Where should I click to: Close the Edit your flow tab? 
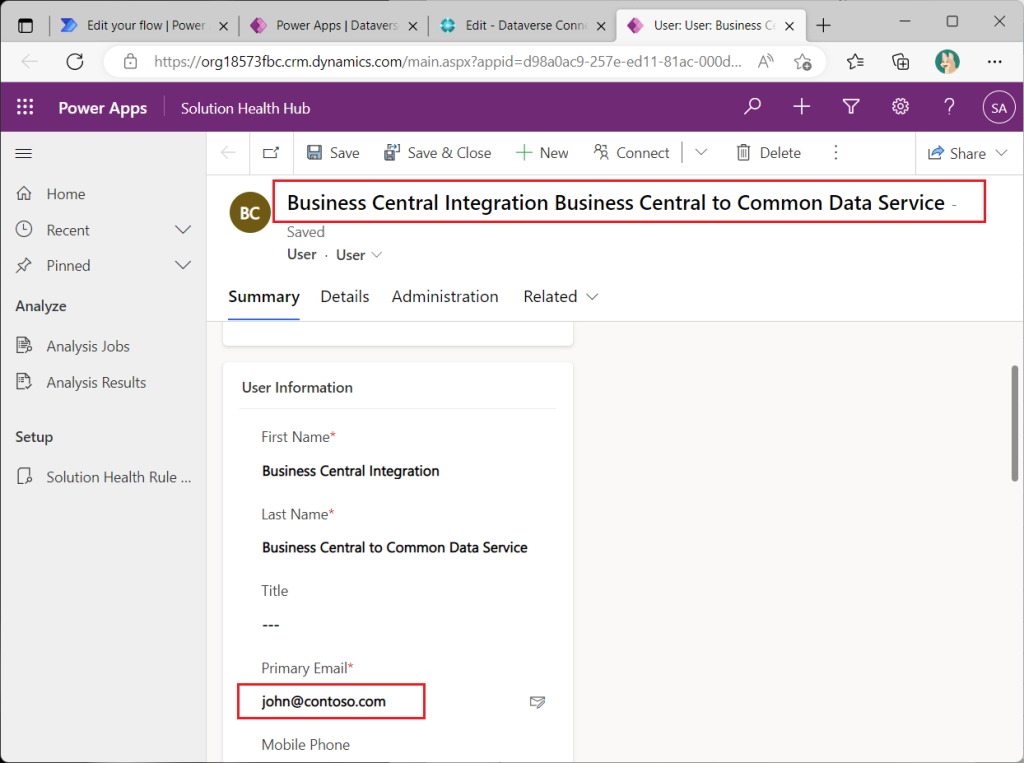click(x=223, y=26)
